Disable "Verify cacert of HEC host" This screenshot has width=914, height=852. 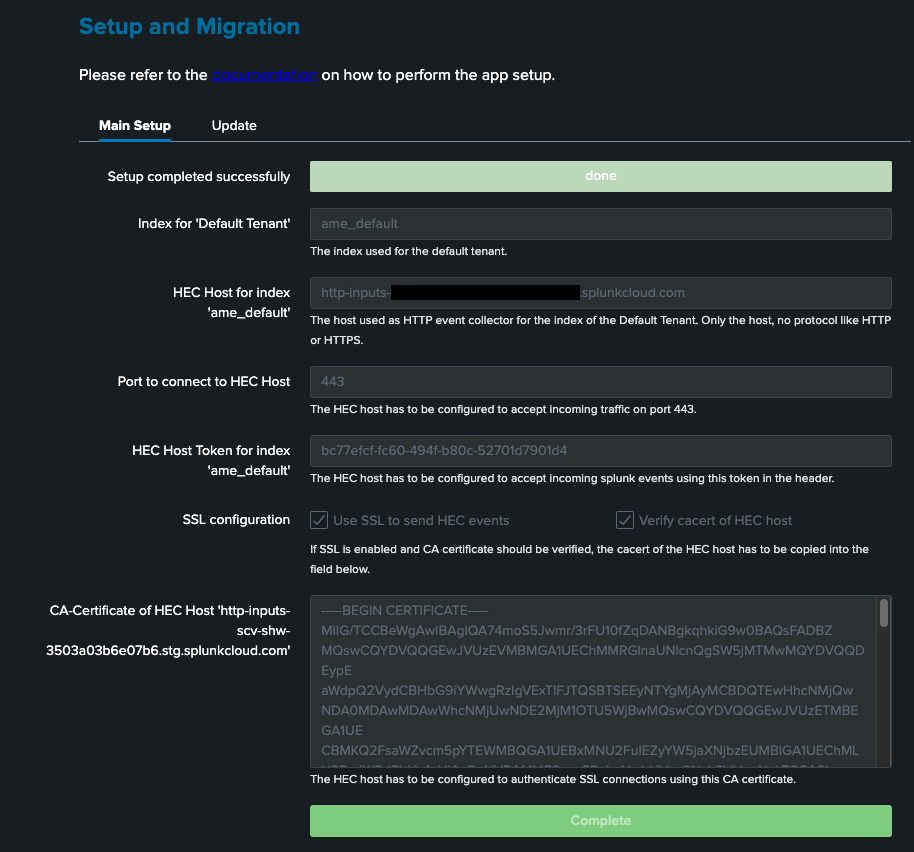(623, 520)
